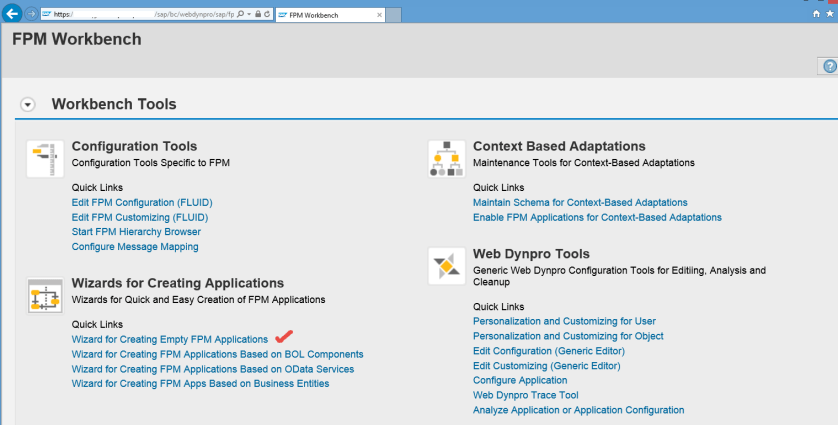The width and height of the screenshot is (838, 425).
Task: Click the Configuration Tools section icon
Action: coord(45,158)
